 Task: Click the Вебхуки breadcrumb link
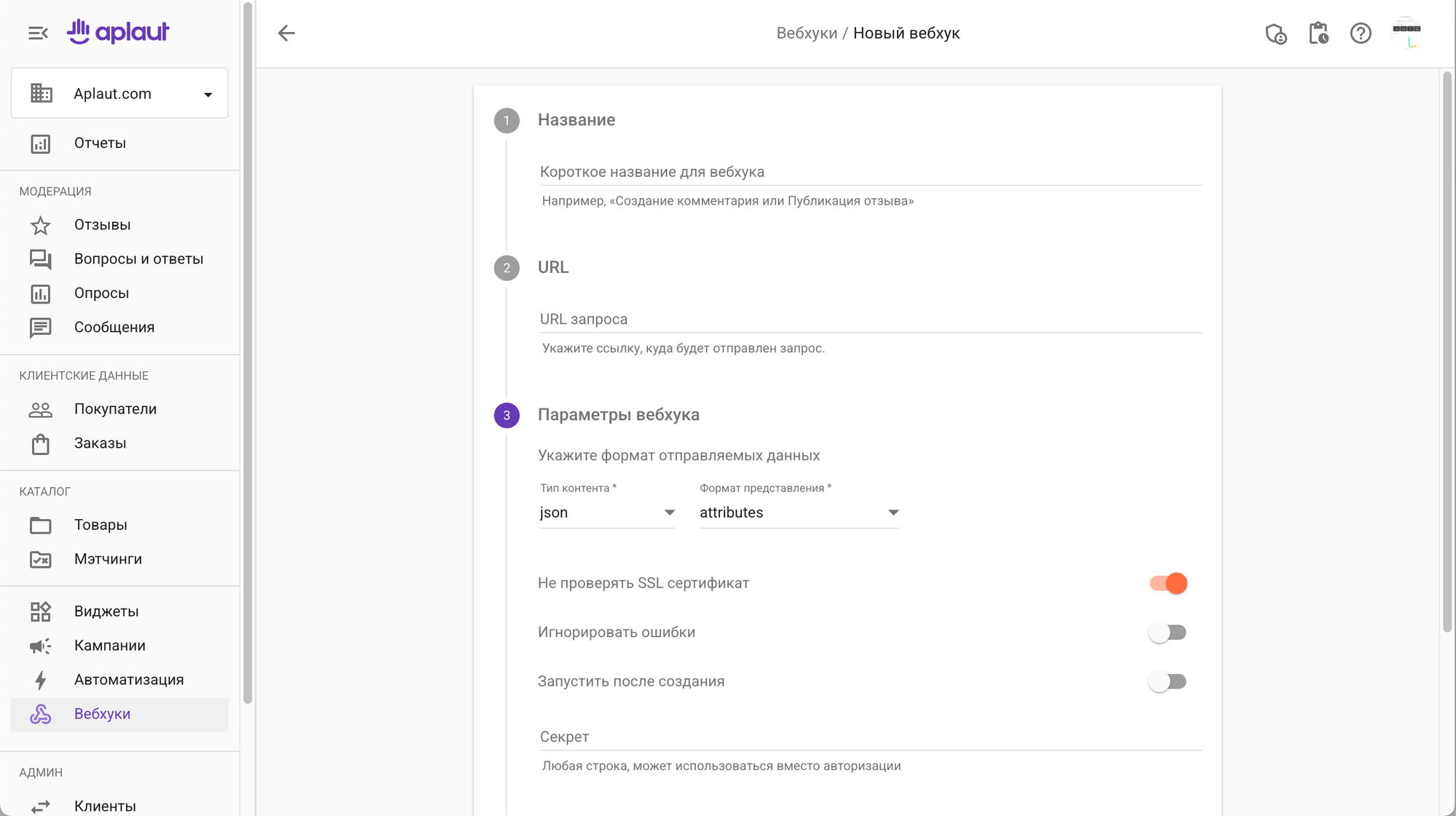pos(807,33)
